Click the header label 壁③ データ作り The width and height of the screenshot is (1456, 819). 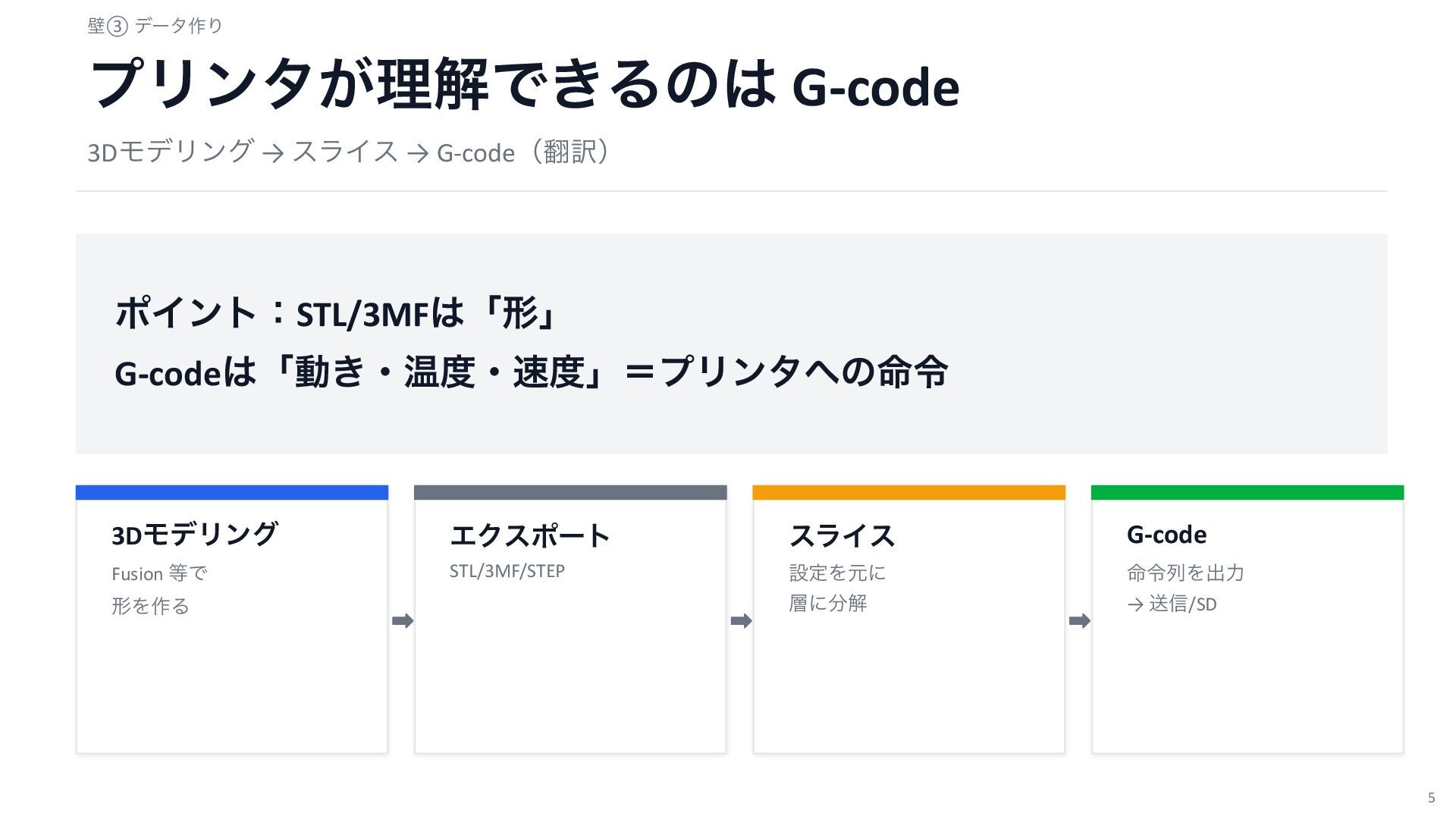(x=155, y=26)
